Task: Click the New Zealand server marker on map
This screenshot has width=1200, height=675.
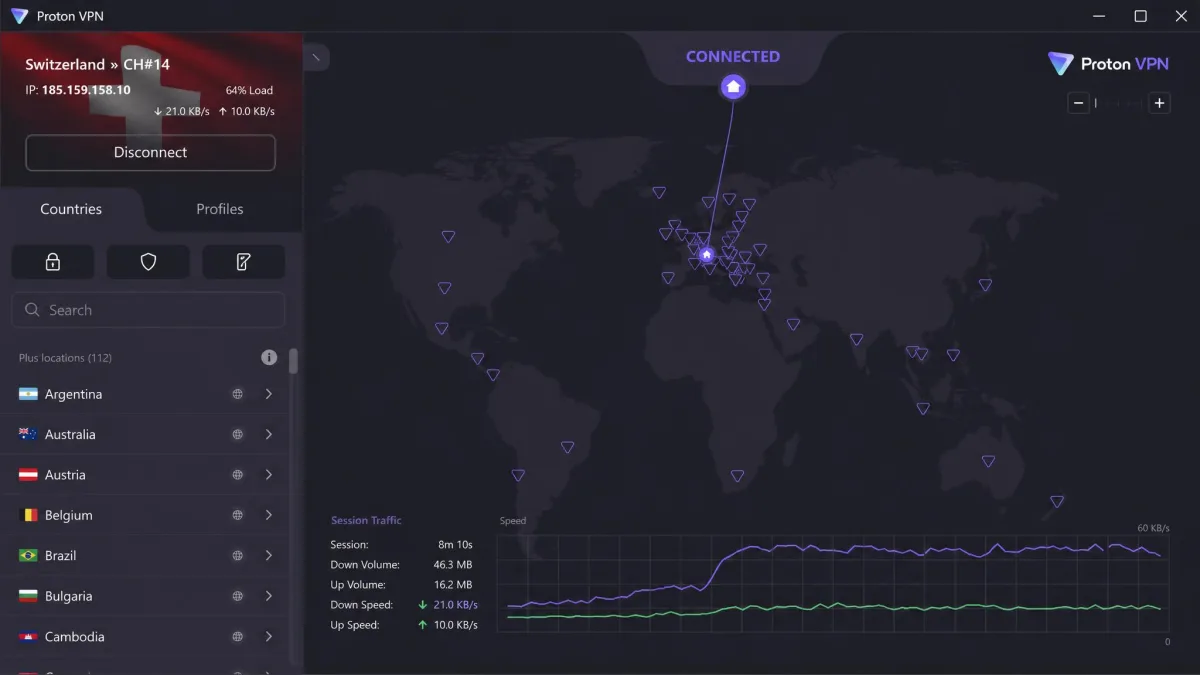Action: tap(1057, 501)
